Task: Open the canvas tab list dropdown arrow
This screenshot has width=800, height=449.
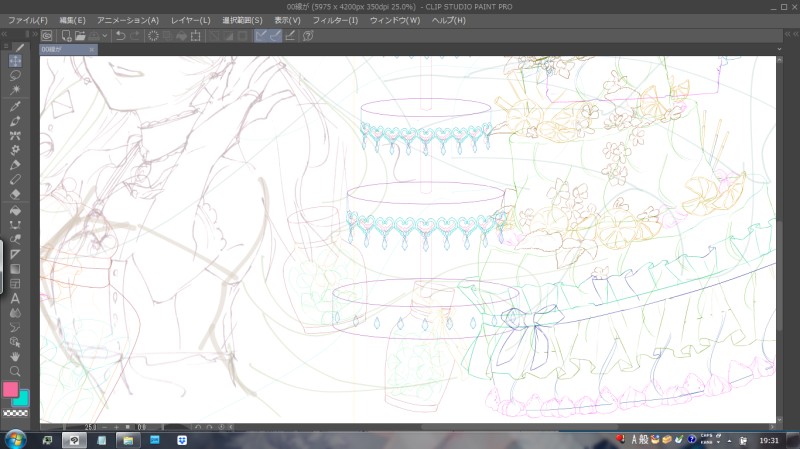Action: pyautogui.click(x=779, y=49)
